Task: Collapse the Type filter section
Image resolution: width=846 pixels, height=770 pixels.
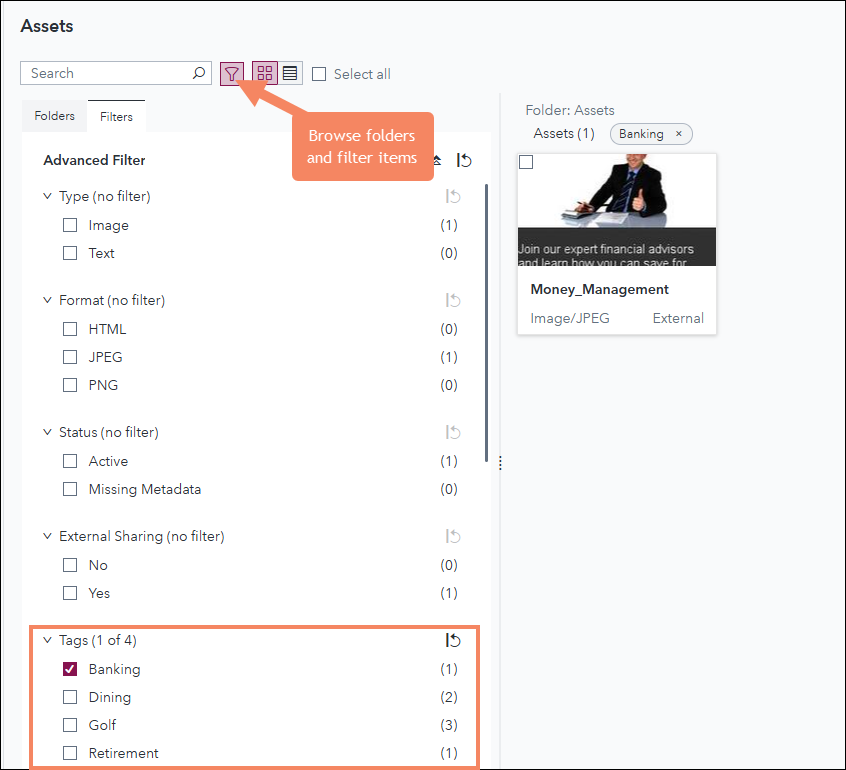Action: 47,196
